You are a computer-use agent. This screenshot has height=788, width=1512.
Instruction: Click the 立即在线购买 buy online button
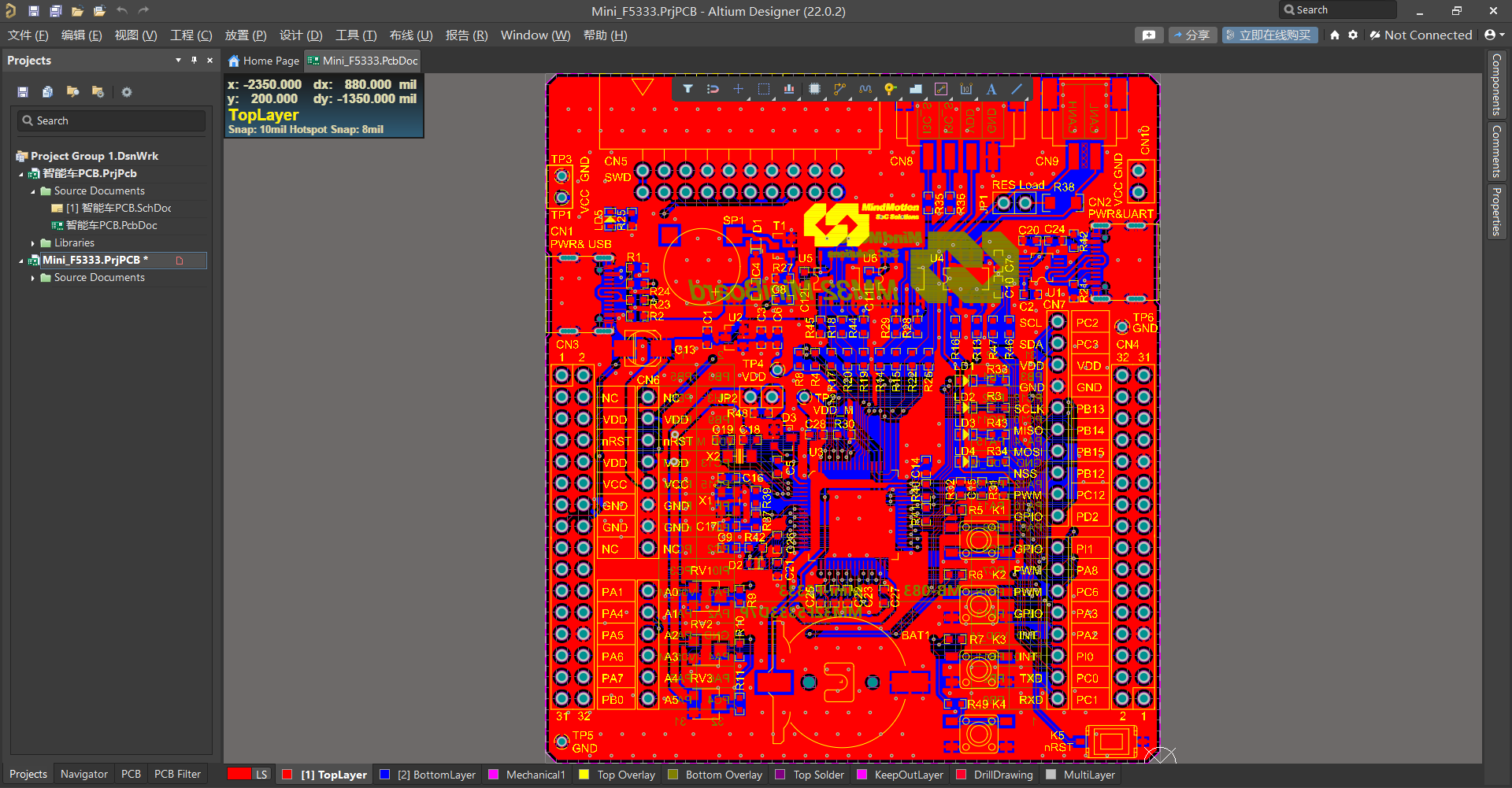tap(1269, 35)
